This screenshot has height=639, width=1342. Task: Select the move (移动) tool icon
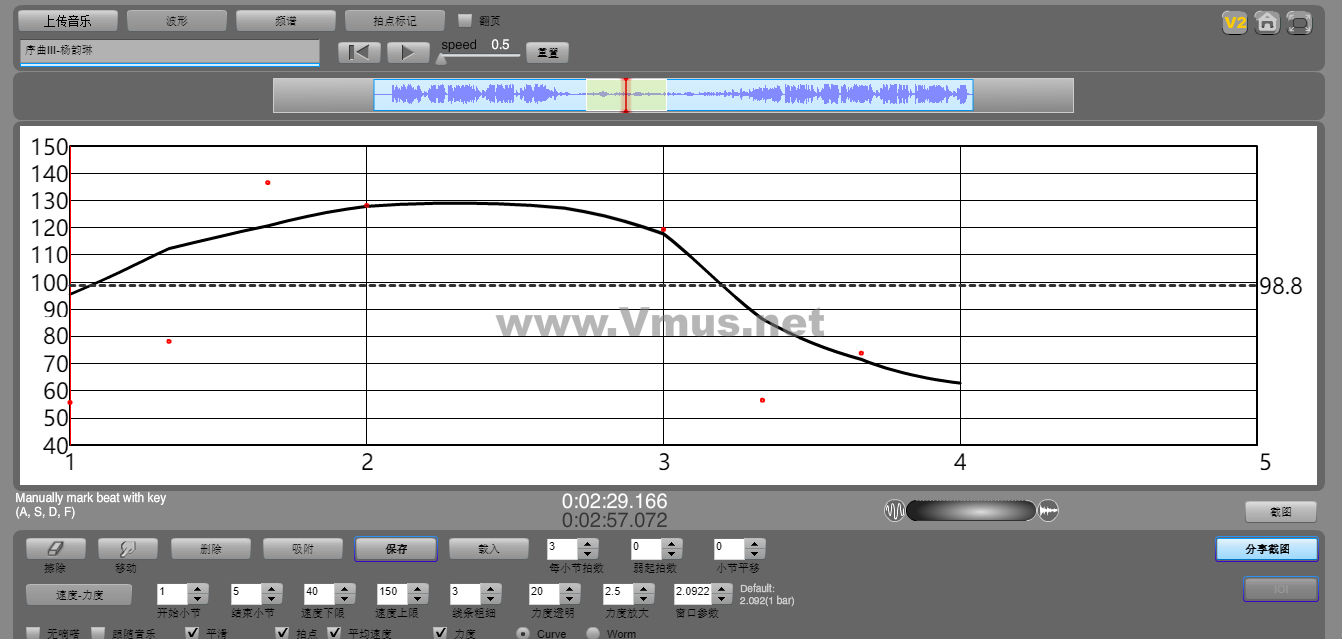pos(126,548)
